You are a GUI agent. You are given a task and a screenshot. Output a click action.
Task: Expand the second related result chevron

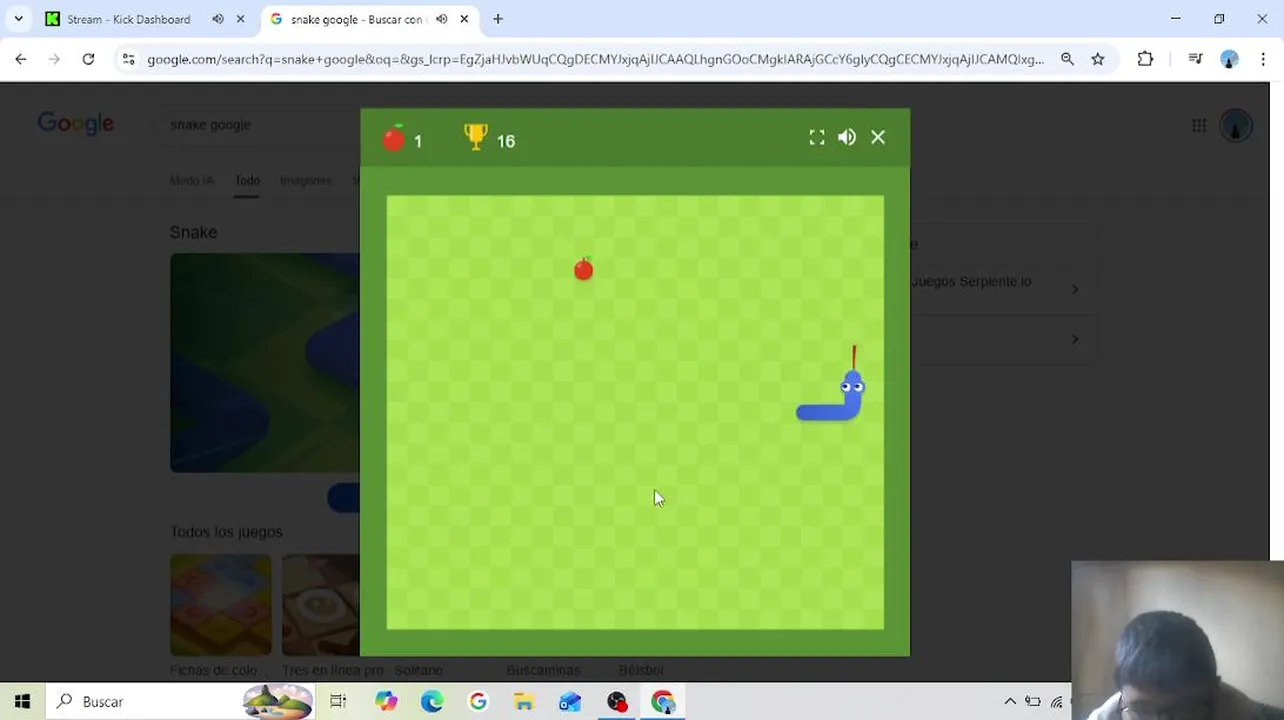1075,339
